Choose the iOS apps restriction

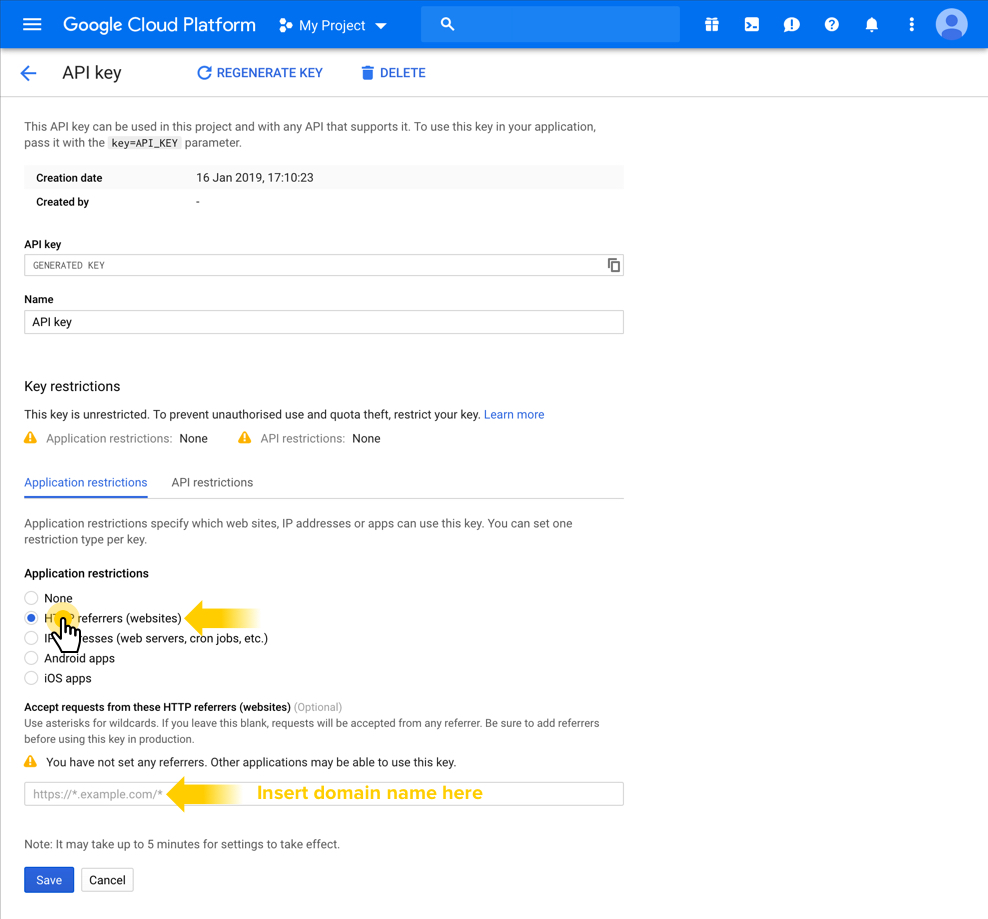click(x=32, y=678)
